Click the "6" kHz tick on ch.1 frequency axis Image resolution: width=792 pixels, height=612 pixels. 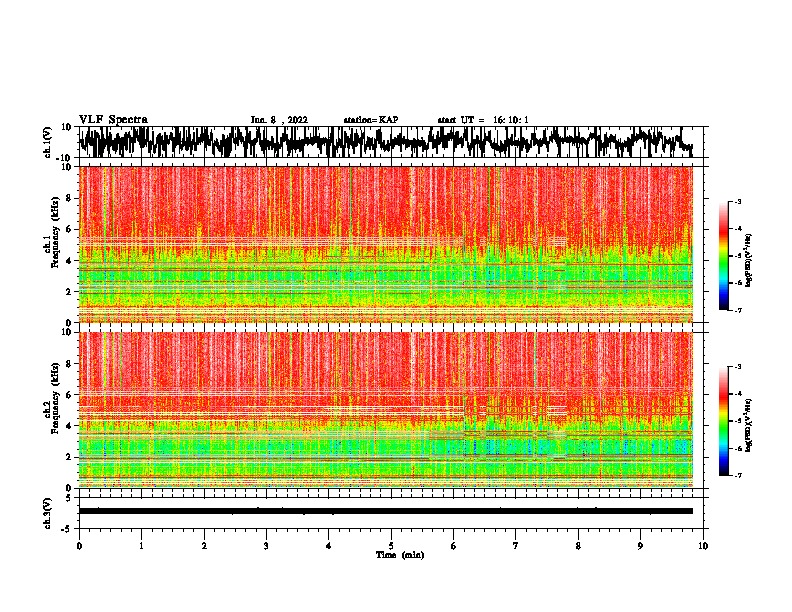pos(70,229)
